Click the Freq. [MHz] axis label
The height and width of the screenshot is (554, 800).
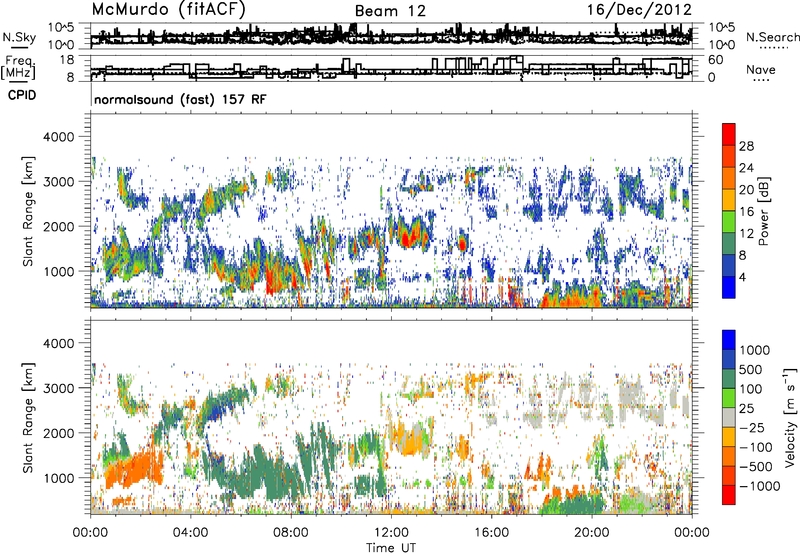pyautogui.click(x=18, y=69)
